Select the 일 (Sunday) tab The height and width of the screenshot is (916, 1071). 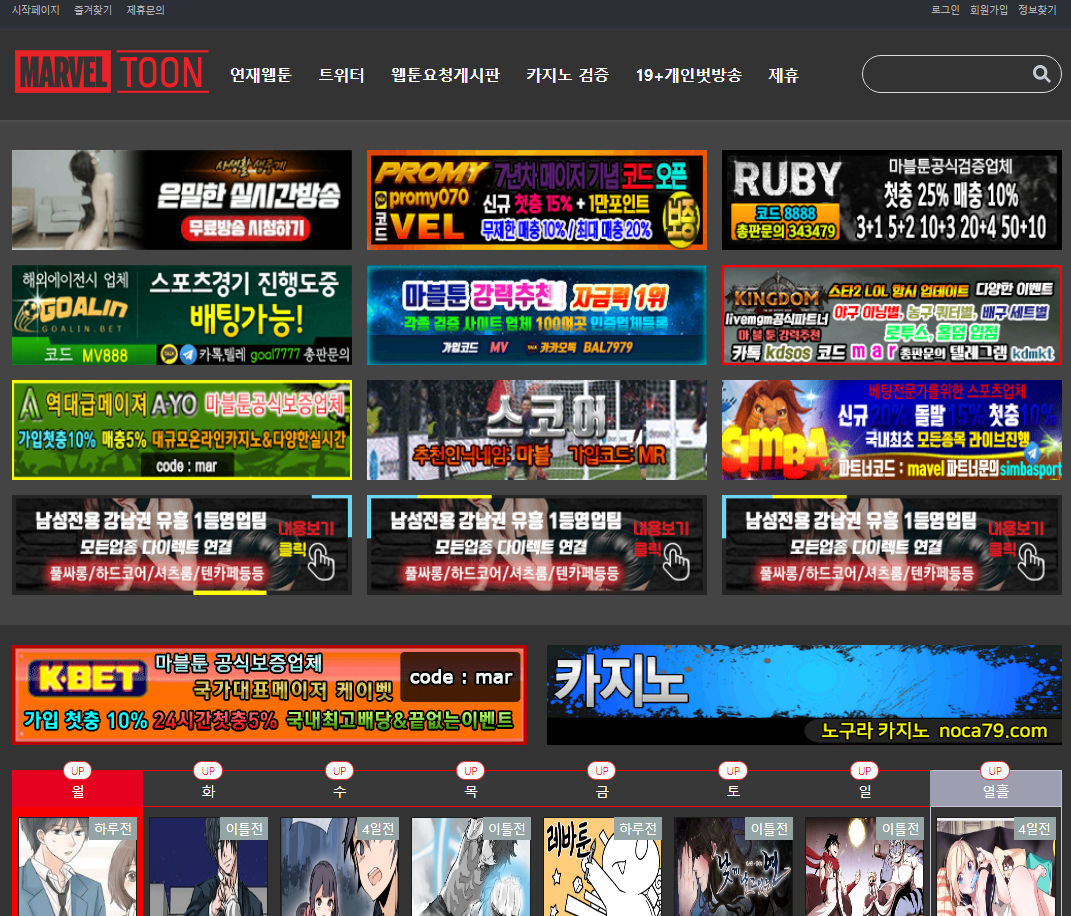pos(864,790)
